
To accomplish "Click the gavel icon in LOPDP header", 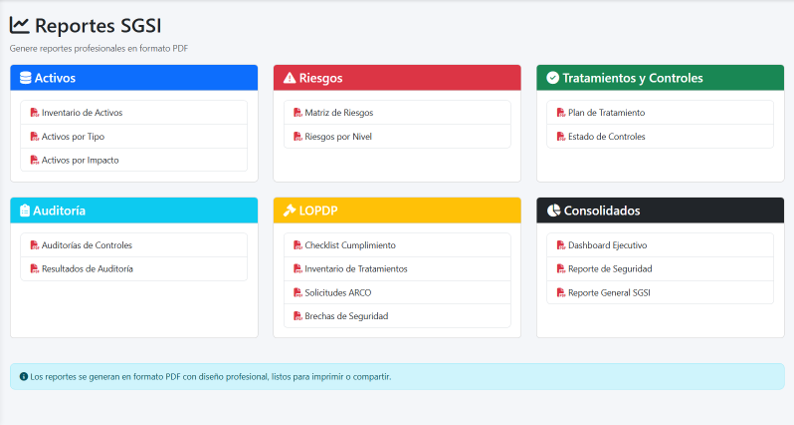I will pyautogui.click(x=289, y=210).
